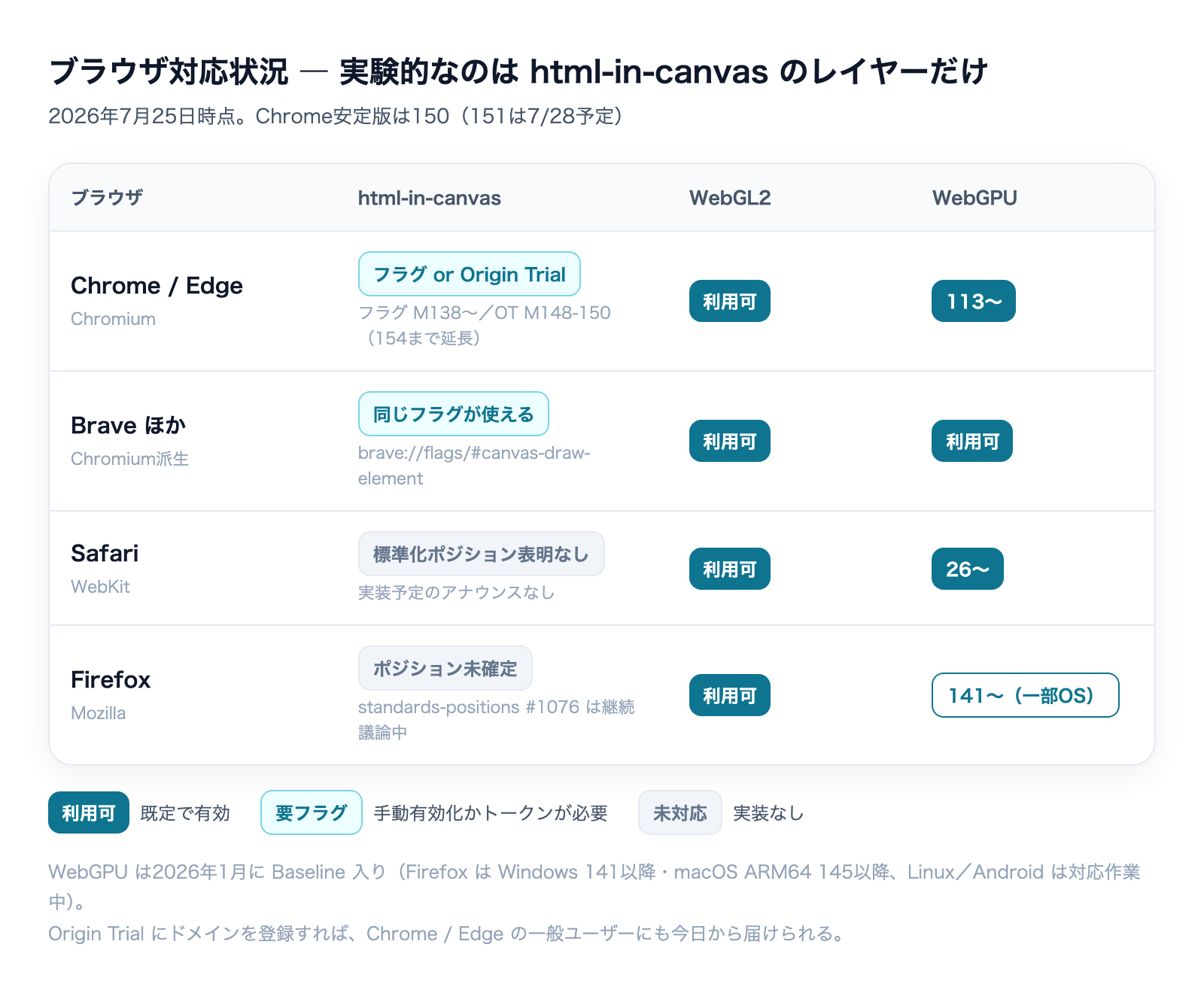This screenshot has width=1204, height=996.
Task: Click the Chromium subtitle under Chrome / Edge
Action: click(x=113, y=319)
